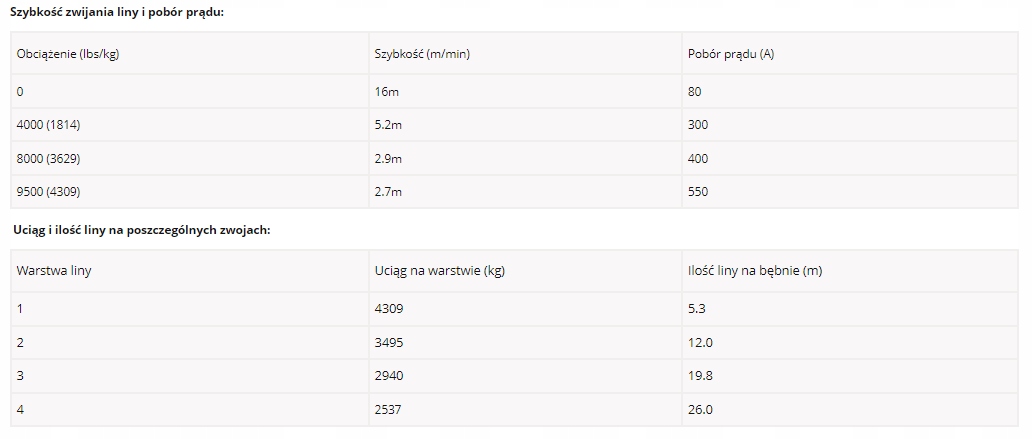
Task: Click the 3495 pull value cell
Action: [389, 342]
